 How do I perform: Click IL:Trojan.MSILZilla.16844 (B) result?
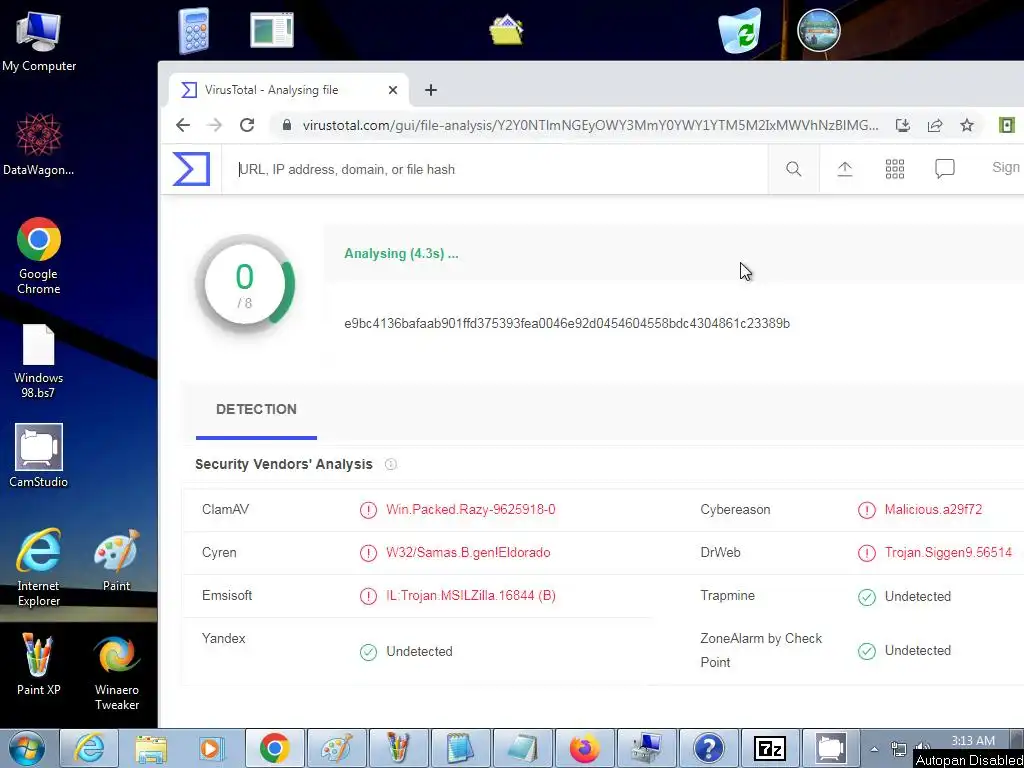(471, 596)
